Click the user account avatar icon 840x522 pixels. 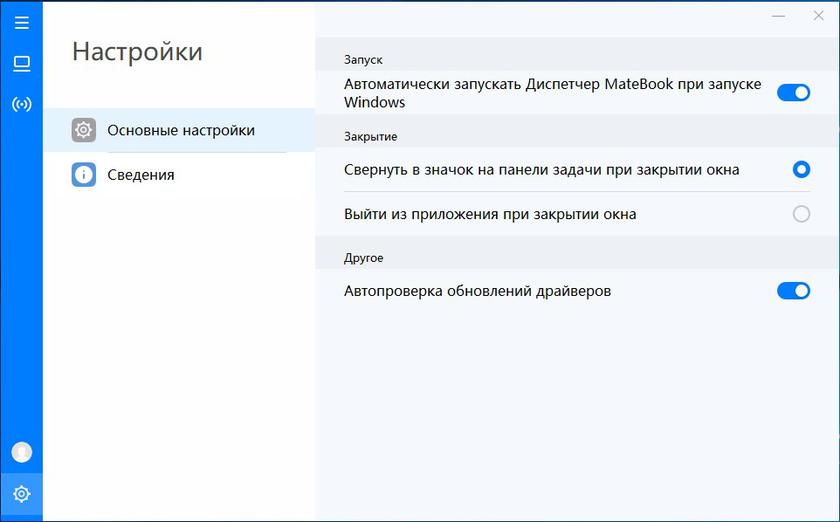[21, 452]
